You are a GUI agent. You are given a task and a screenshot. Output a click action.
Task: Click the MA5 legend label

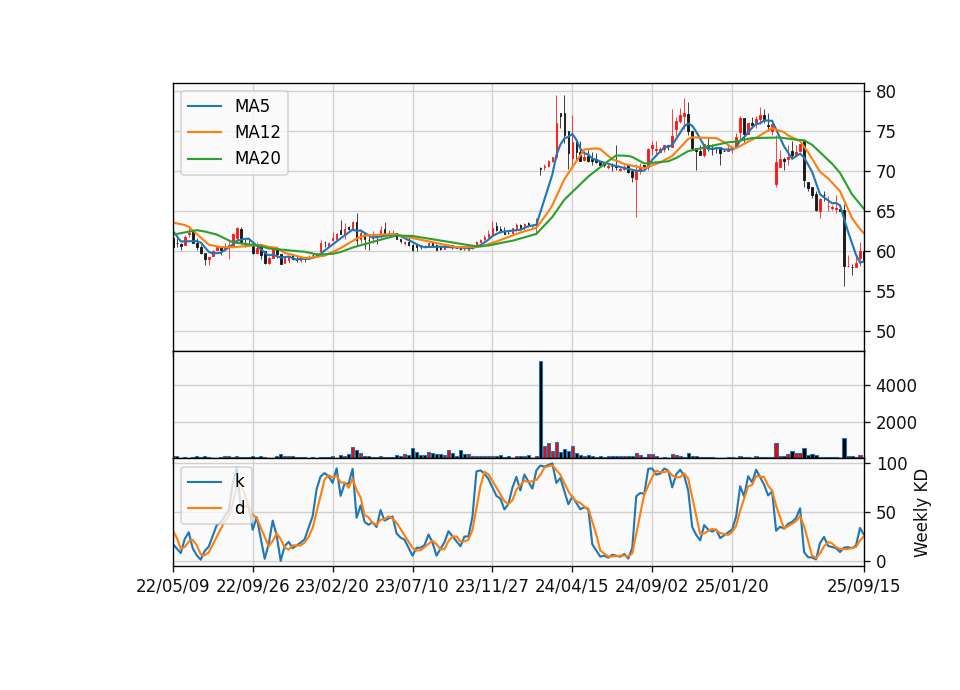[252, 106]
